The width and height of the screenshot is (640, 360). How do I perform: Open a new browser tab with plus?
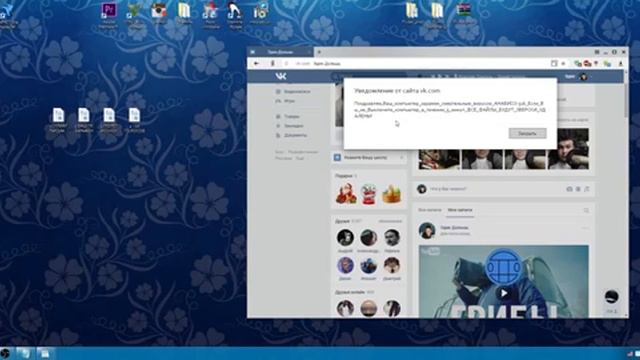pyautogui.click(x=319, y=52)
